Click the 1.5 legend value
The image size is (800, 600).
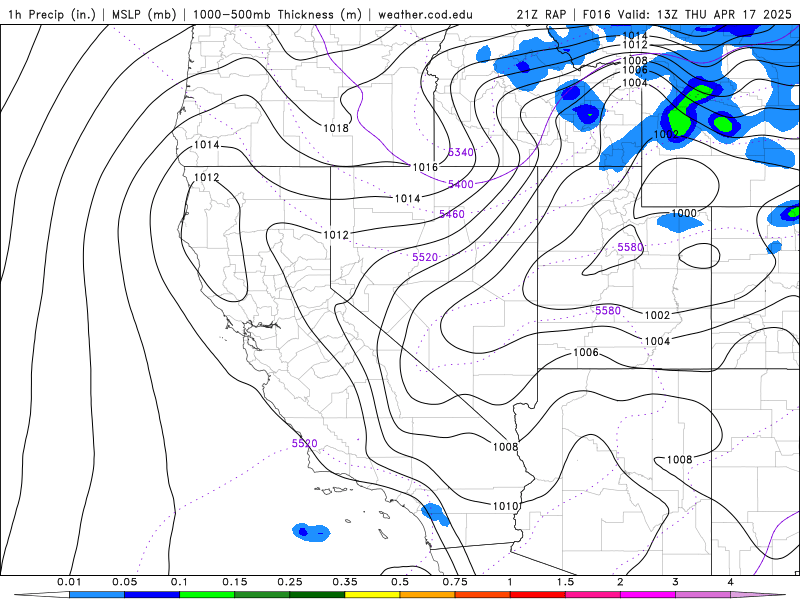click(565, 582)
